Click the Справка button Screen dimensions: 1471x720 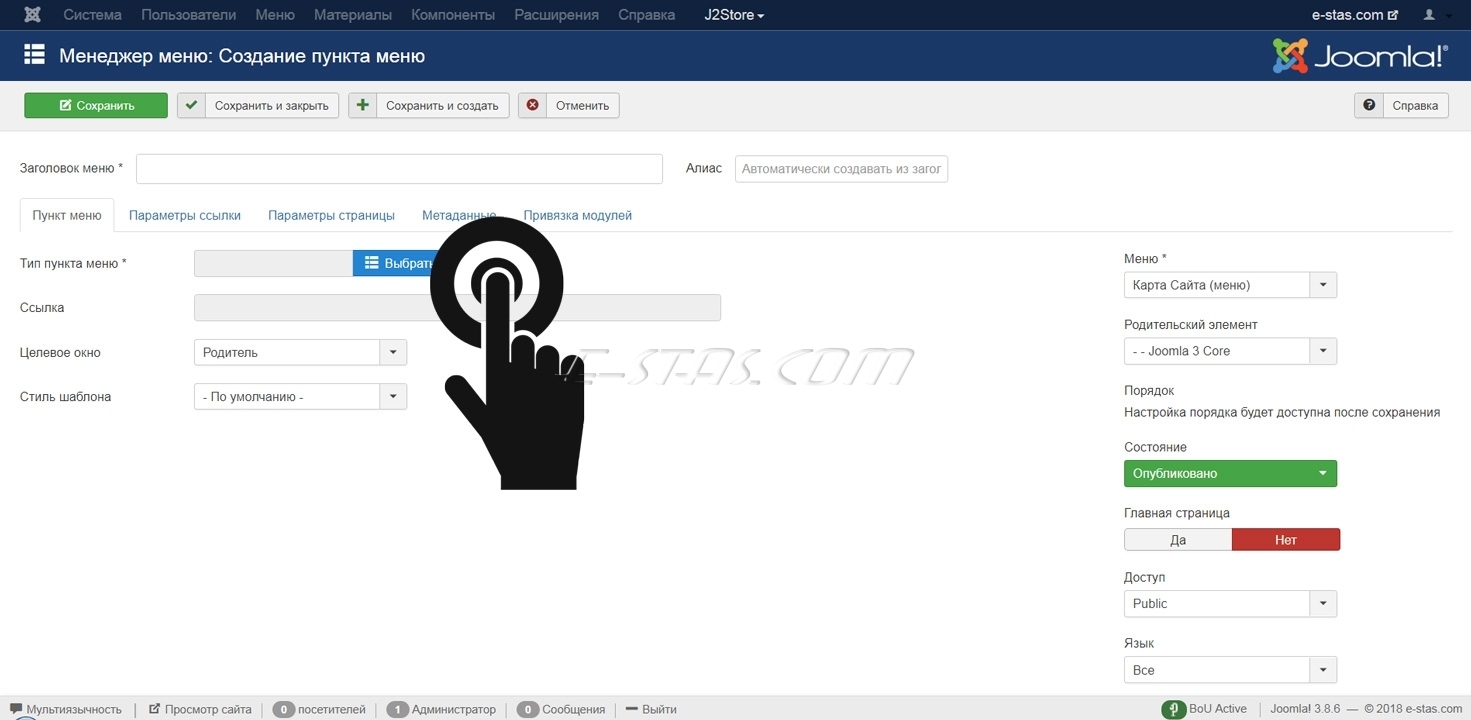[x=1402, y=105]
